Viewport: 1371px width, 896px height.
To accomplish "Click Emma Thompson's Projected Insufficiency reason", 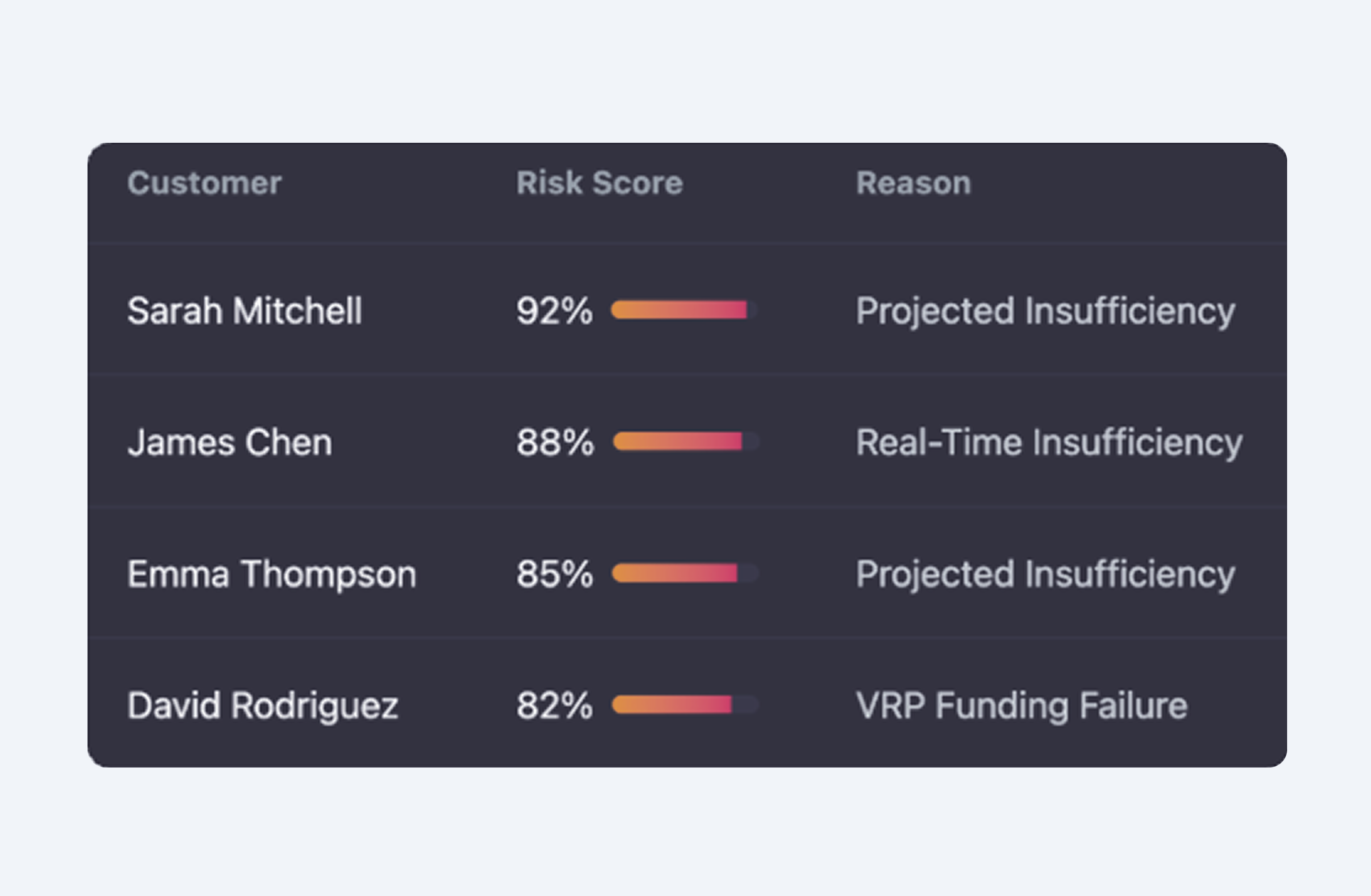I will pos(1046,575).
